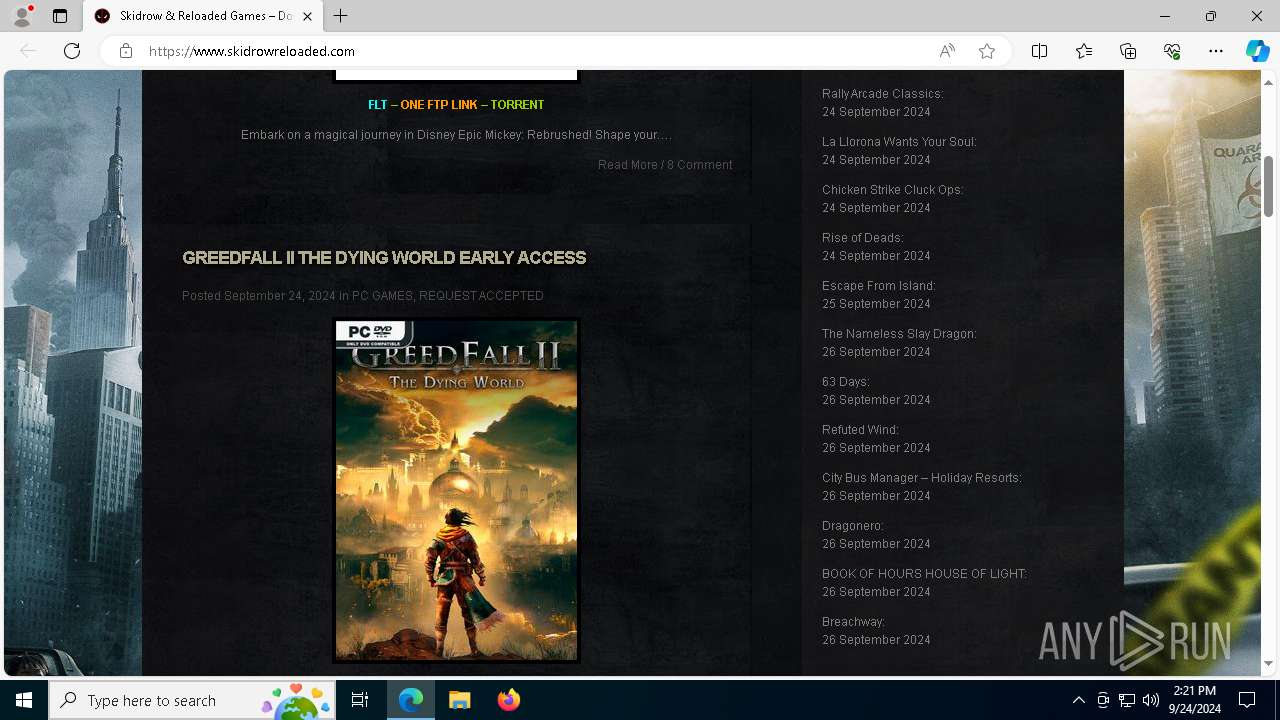Select the Skidrow & Reloaded Games tab

tap(203, 16)
